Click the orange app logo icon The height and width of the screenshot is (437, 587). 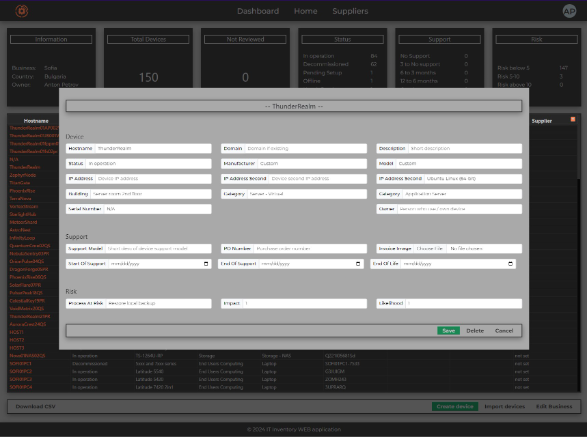tap(22, 11)
